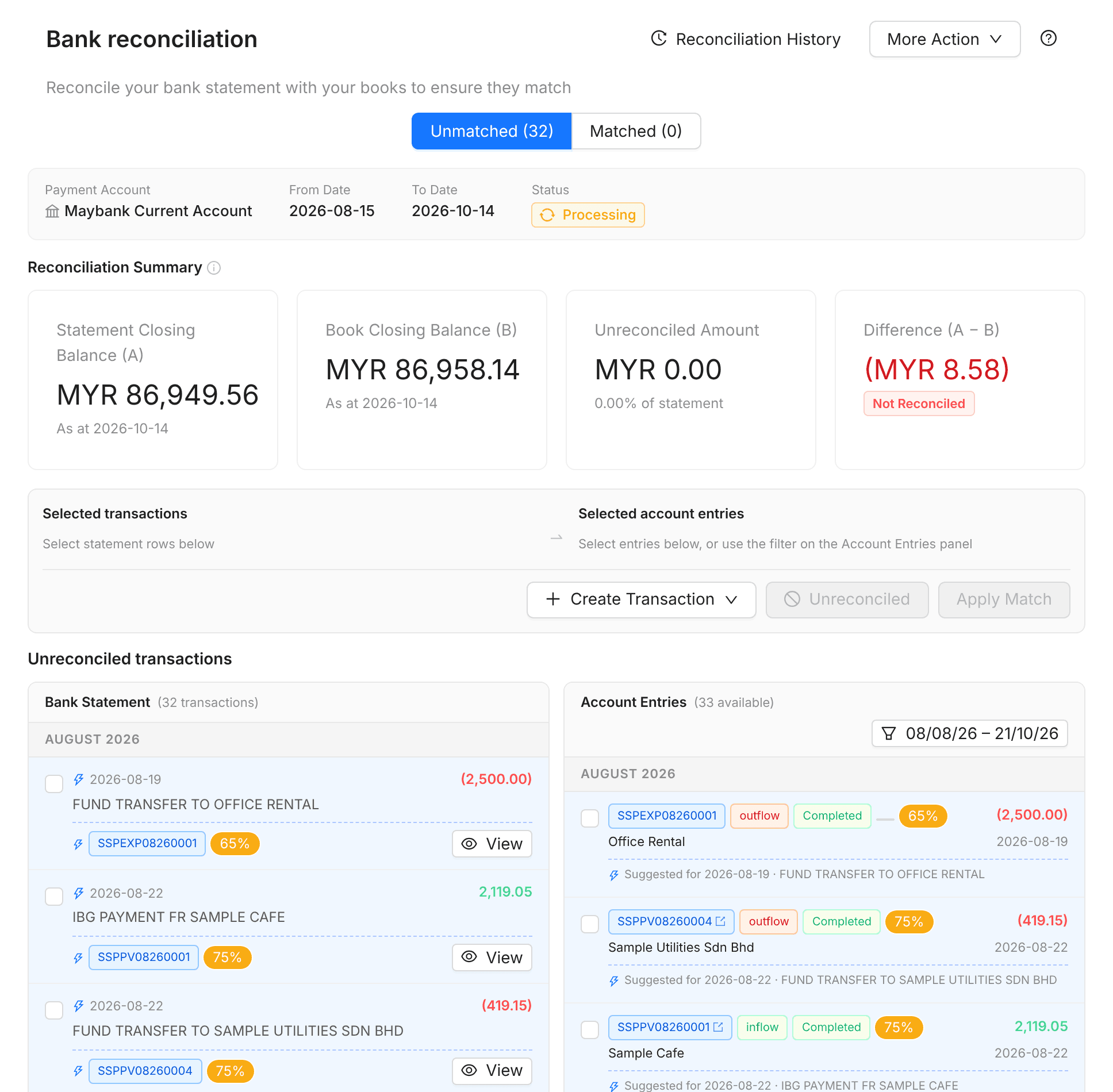Click lightning icon beside 'Suggested for 2026-08-19'

tap(614, 875)
